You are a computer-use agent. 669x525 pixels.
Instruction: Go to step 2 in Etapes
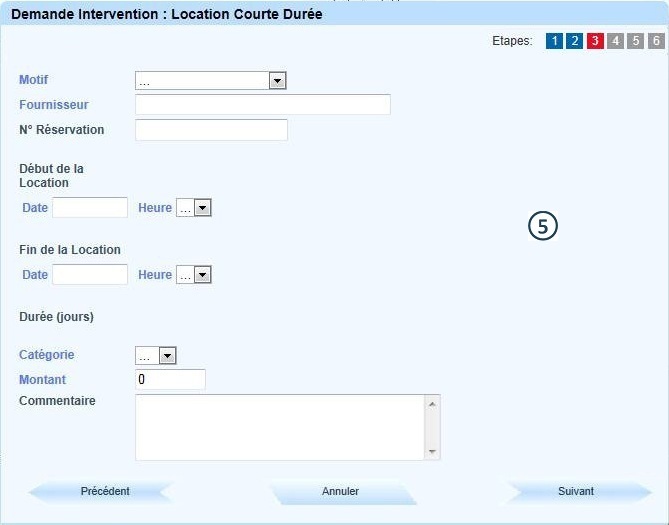tap(574, 41)
